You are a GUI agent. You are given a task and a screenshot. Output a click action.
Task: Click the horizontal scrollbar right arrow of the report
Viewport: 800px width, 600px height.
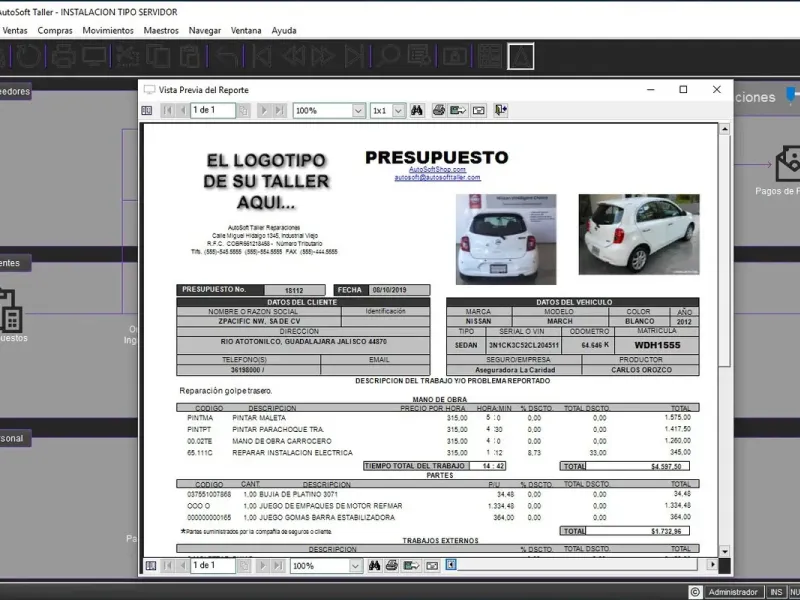tap(712, 564)
